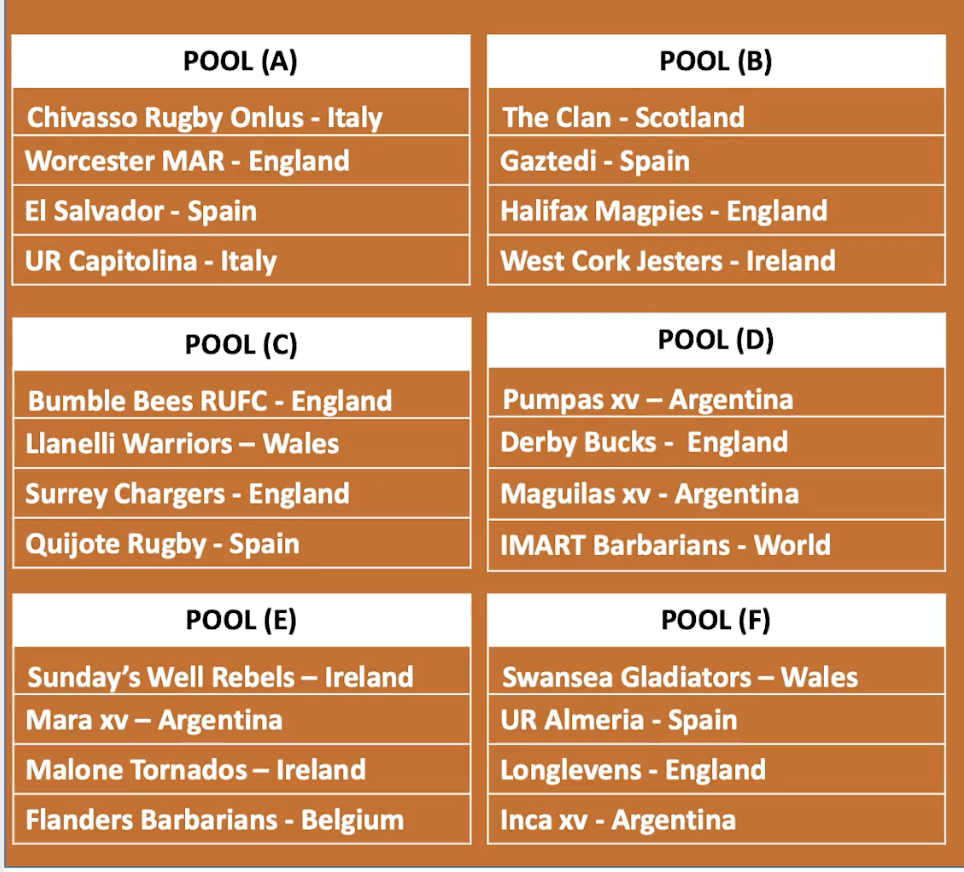Click Llanelli Warriors – Wales entry
Image resolution: width=964 pixels, height=872 pixels.
point(241,443)
